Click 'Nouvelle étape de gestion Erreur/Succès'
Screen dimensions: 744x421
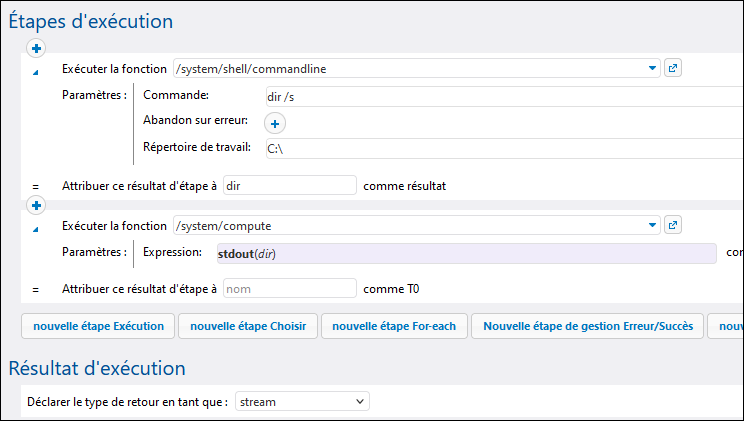pos(587,326)
